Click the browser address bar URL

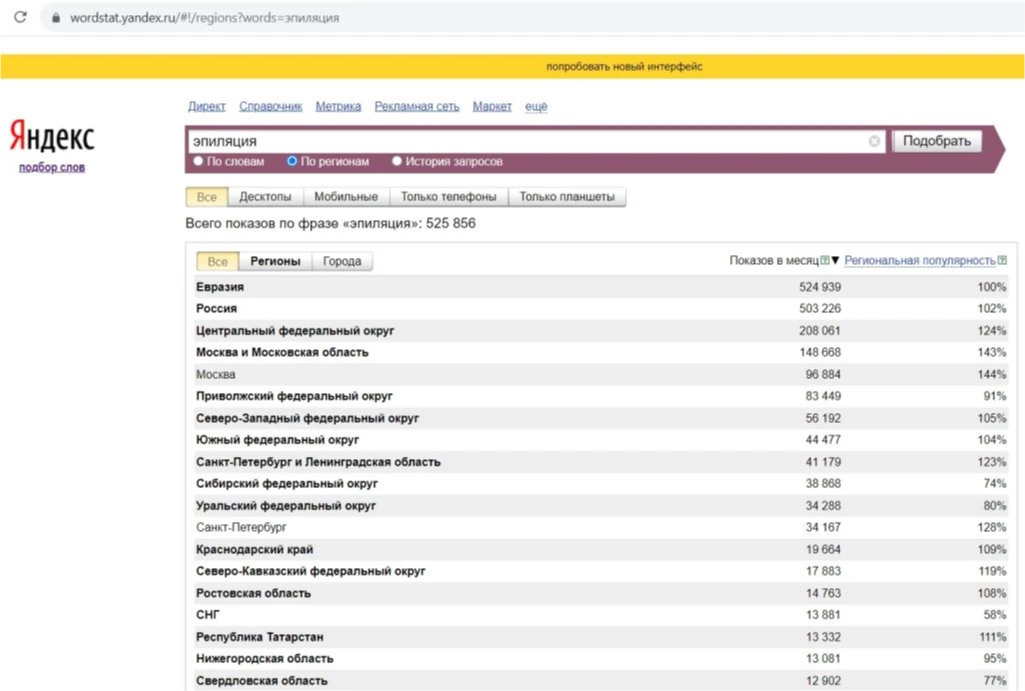pos(205,18)
